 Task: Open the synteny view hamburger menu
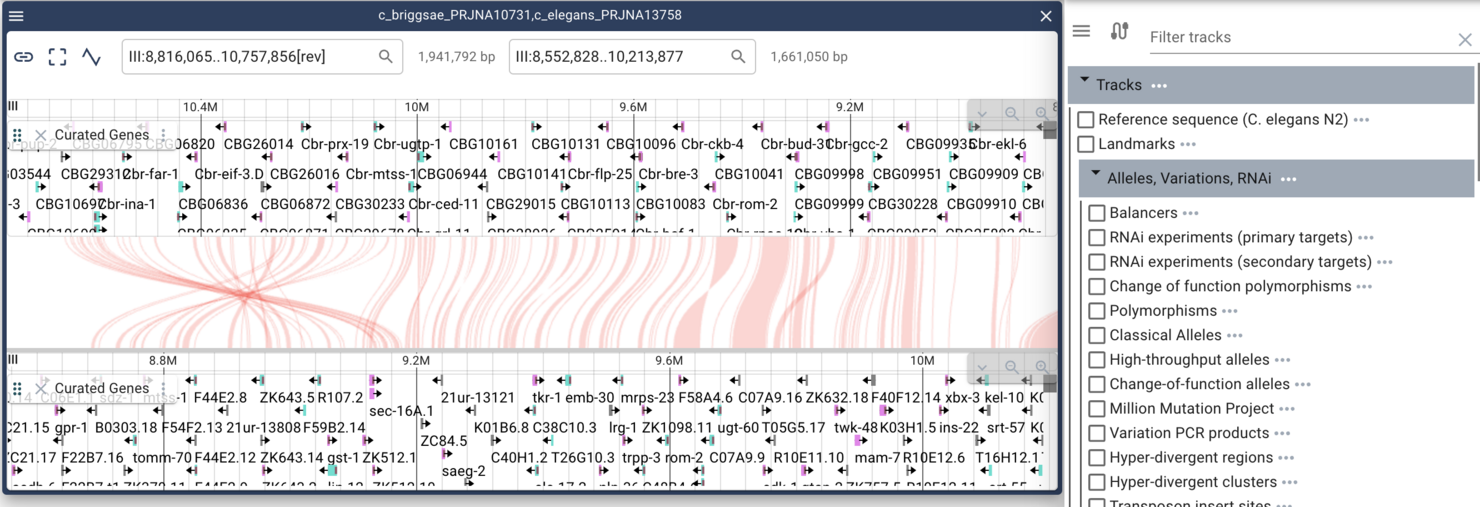[16, 16]
